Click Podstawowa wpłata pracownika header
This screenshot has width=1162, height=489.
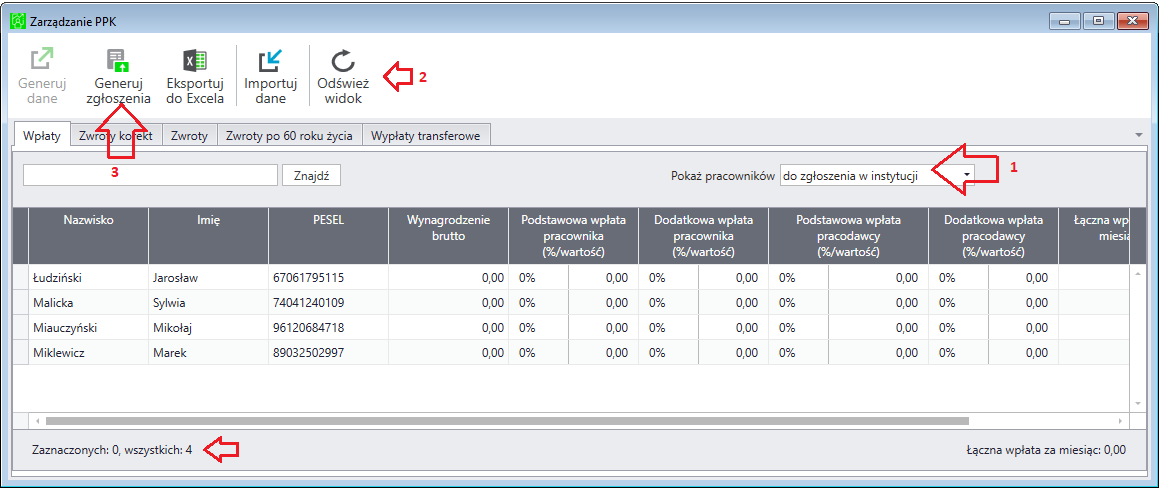573,236
